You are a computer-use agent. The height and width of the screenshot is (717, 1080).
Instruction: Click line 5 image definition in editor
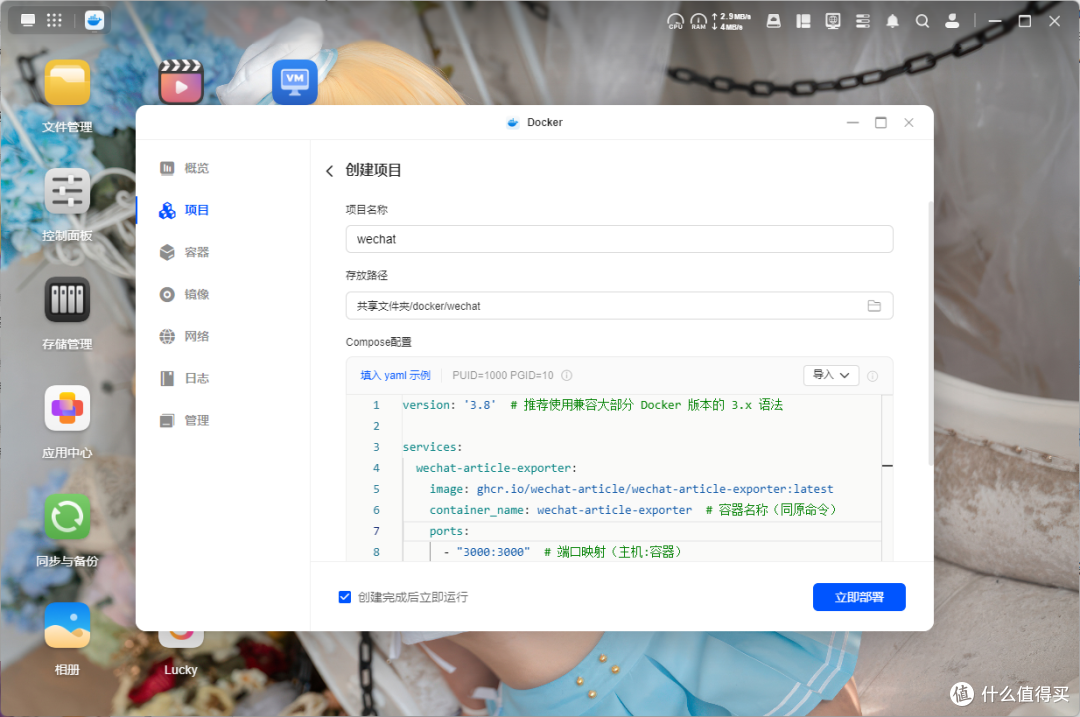tap(631, 489)
